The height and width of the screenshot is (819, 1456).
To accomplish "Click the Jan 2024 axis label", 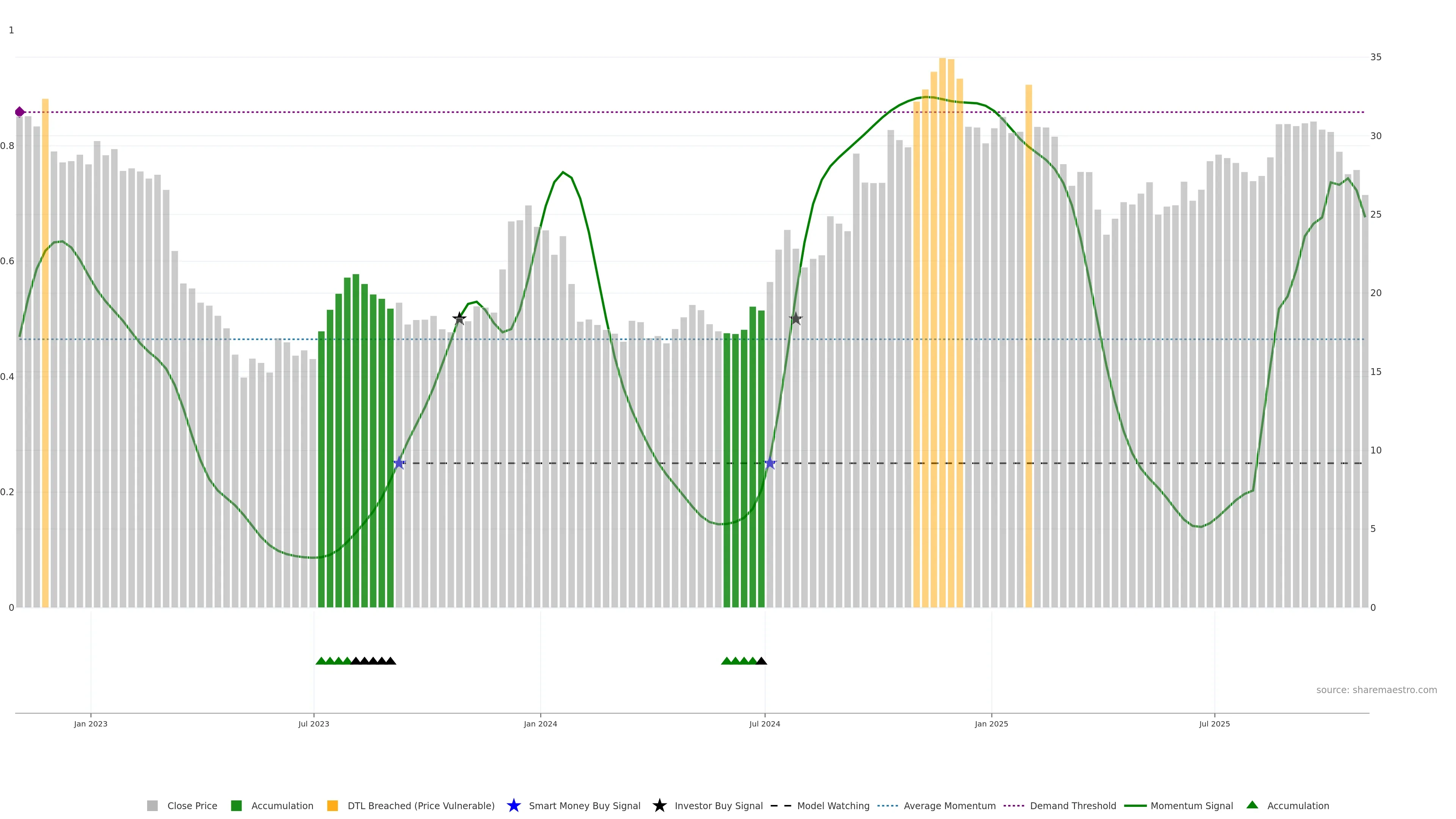I will click(x=540, y=723).
